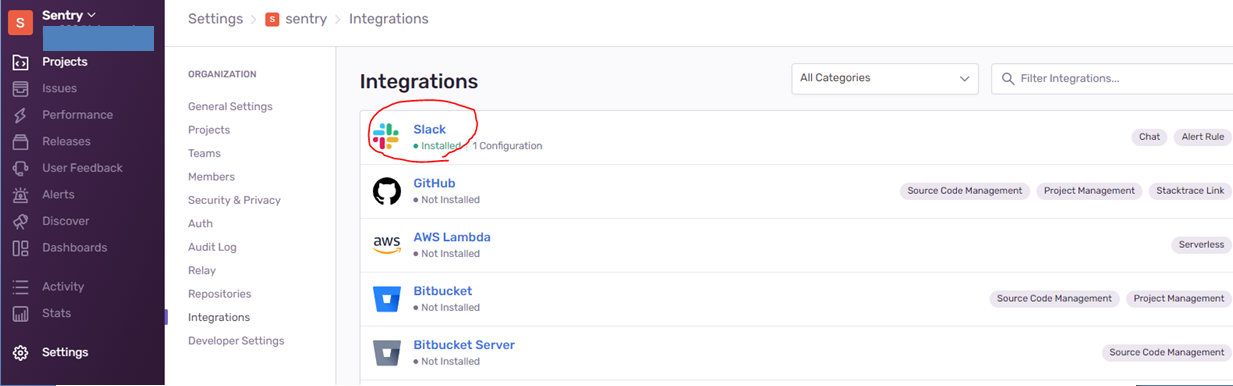
Task: Open Projects in organization settings menu
Action: 209,130
